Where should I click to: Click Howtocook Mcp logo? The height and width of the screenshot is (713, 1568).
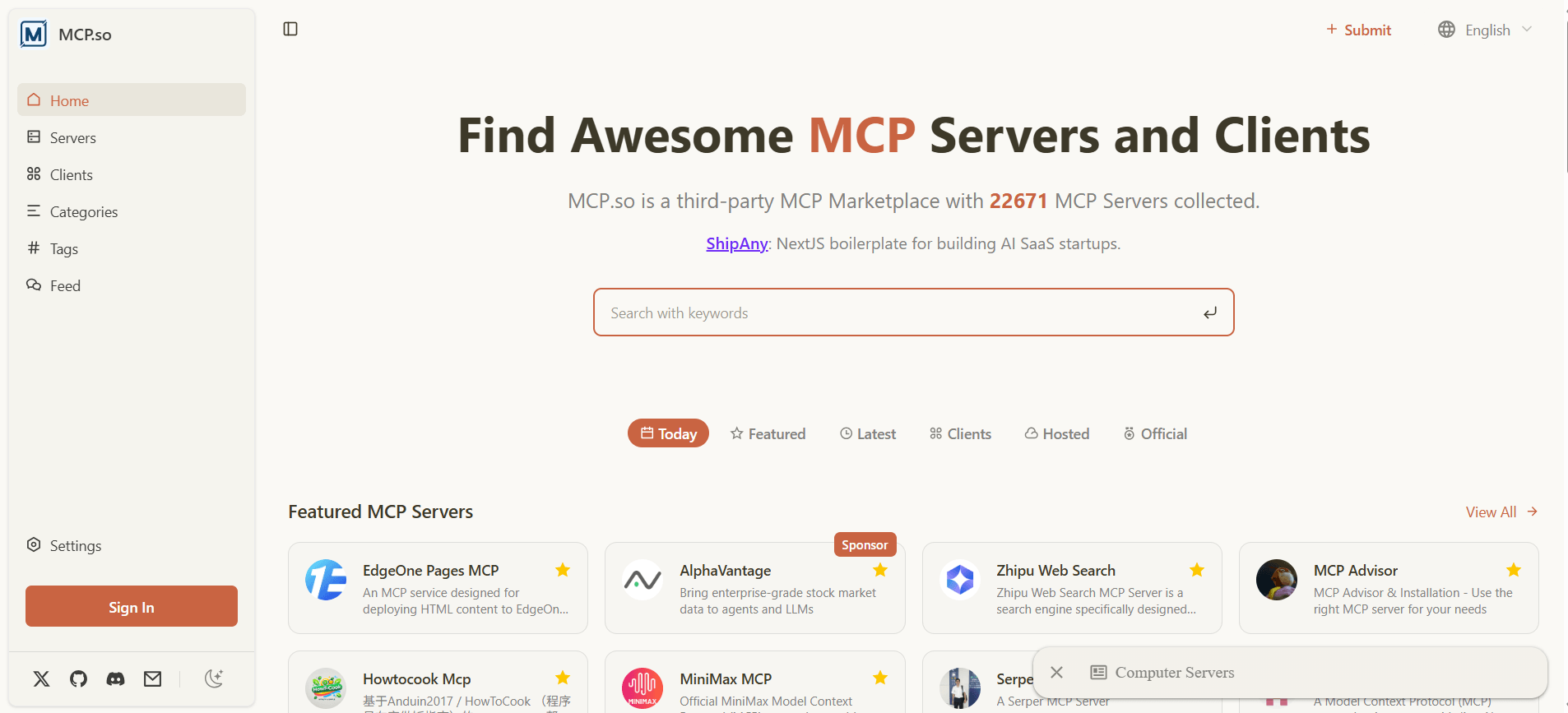(326, 688)
